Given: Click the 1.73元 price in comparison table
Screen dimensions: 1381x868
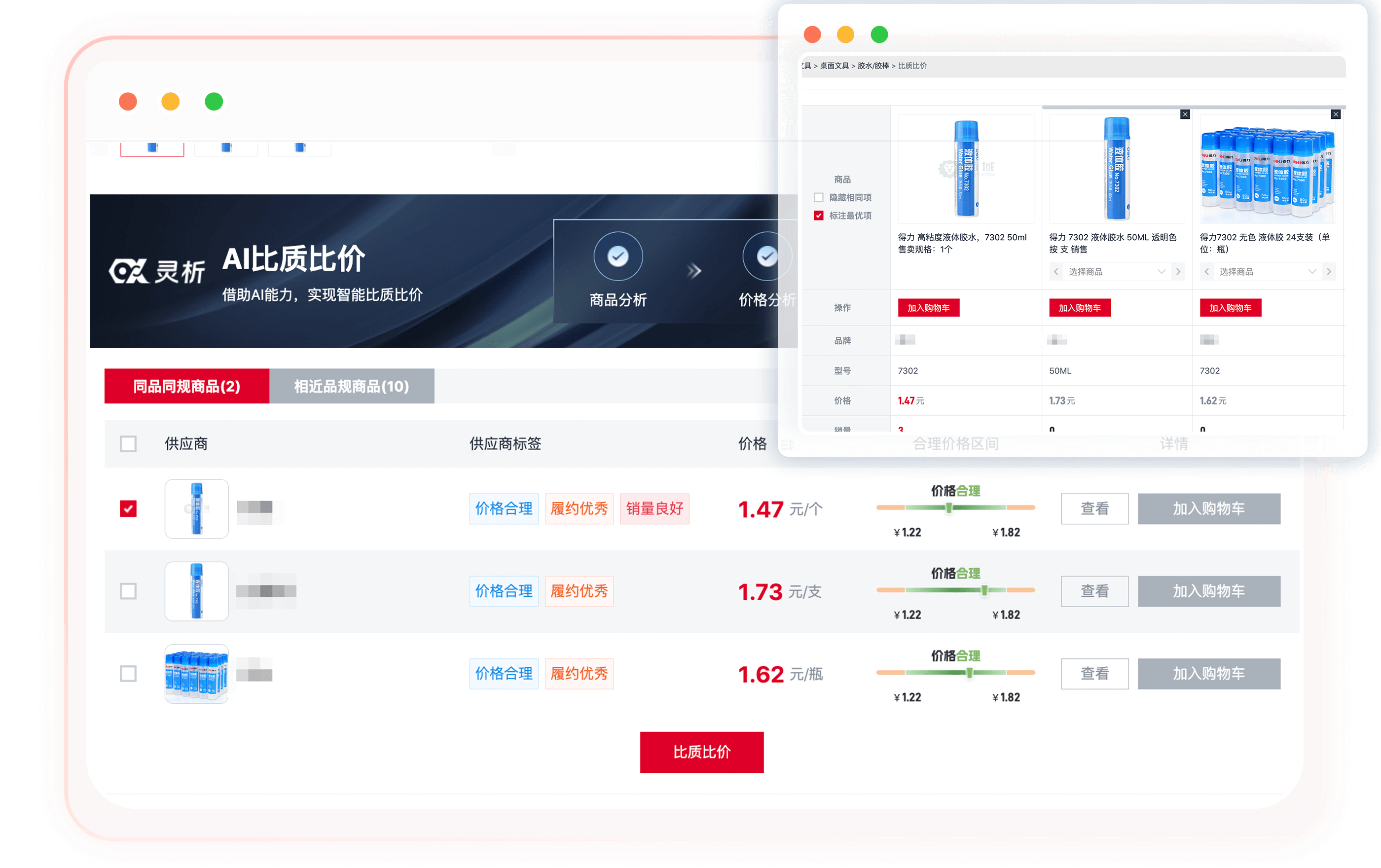Looking at the screenshot, I should tap(1061, 401).
